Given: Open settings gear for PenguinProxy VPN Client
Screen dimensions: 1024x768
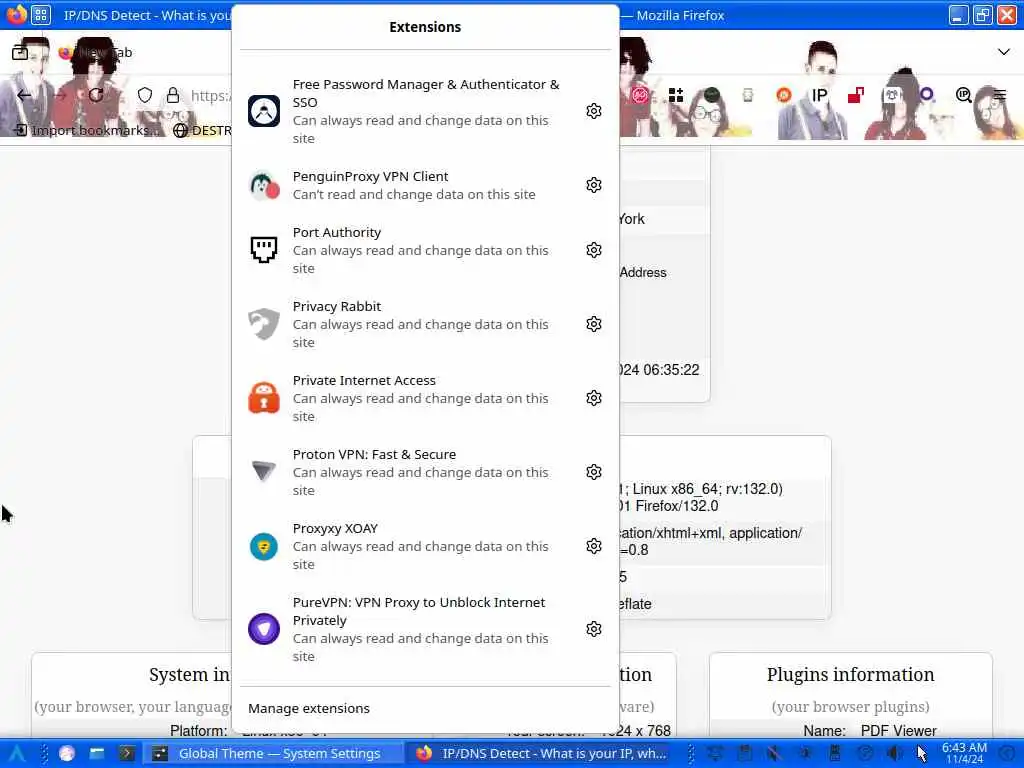Looking at the screenshot, I should [593, 185].
